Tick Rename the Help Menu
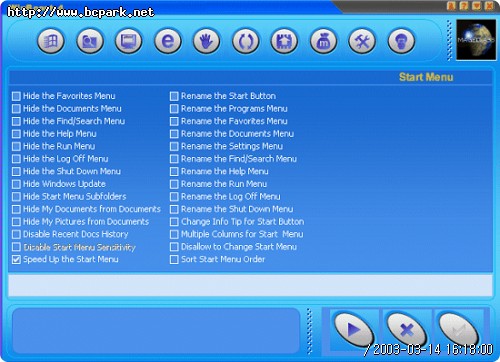Viewport: 500px width, 362px height. click(174, 172)
